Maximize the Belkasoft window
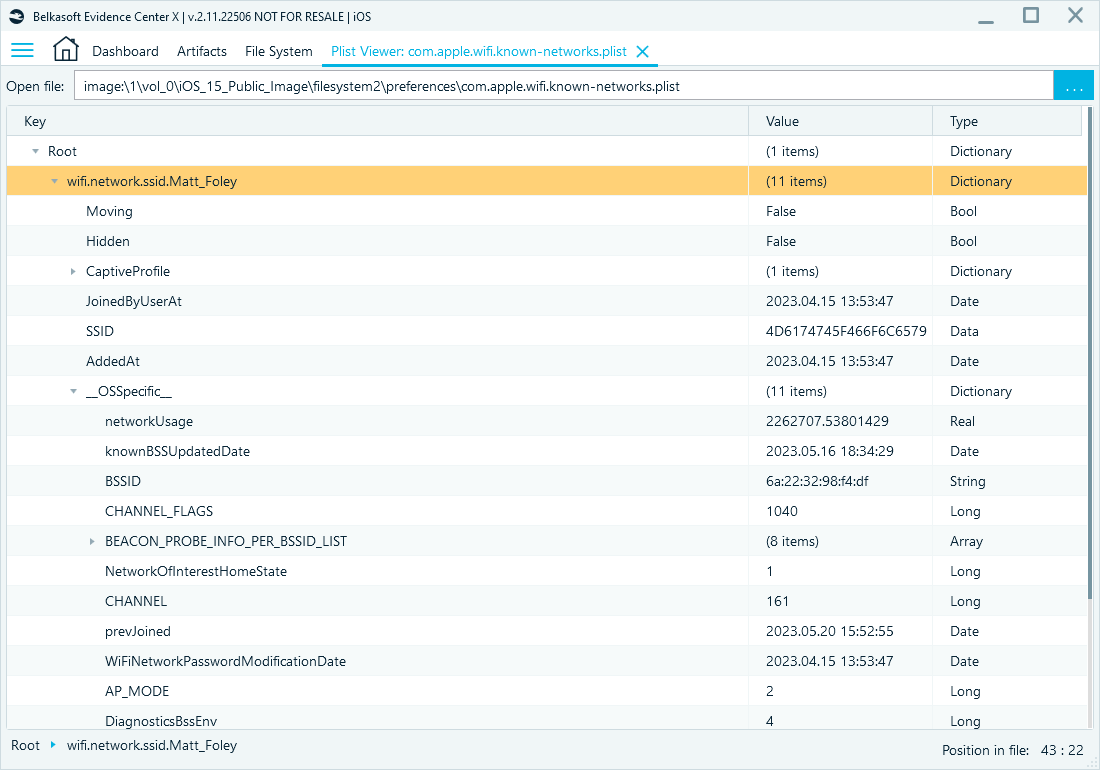 [x=1031, y=15]
